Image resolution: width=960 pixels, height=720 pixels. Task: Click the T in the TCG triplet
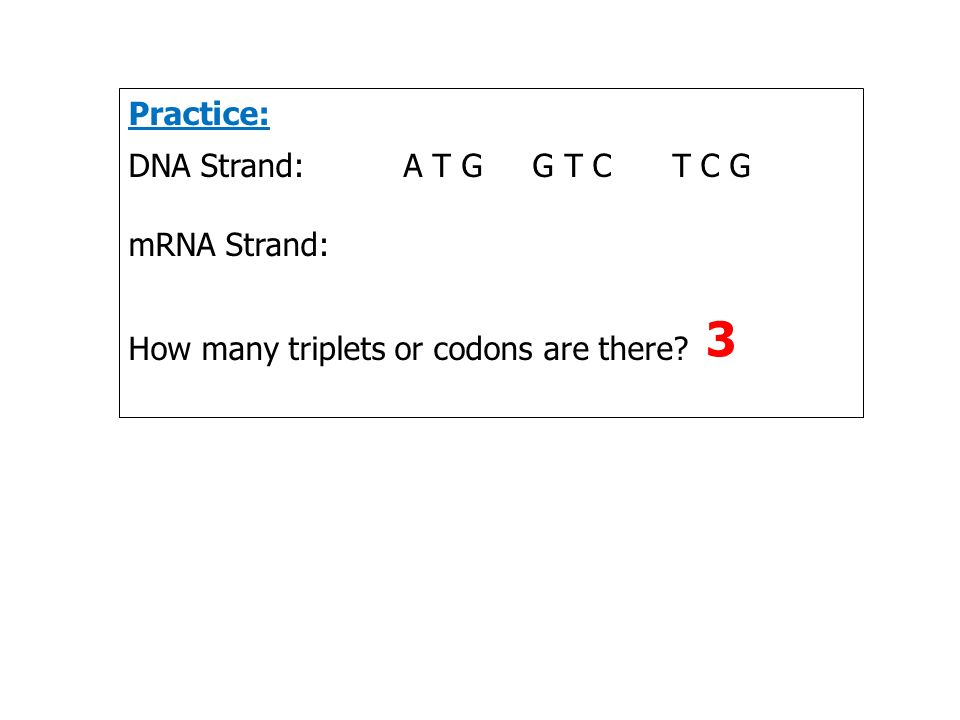click(x=681, y=166)
